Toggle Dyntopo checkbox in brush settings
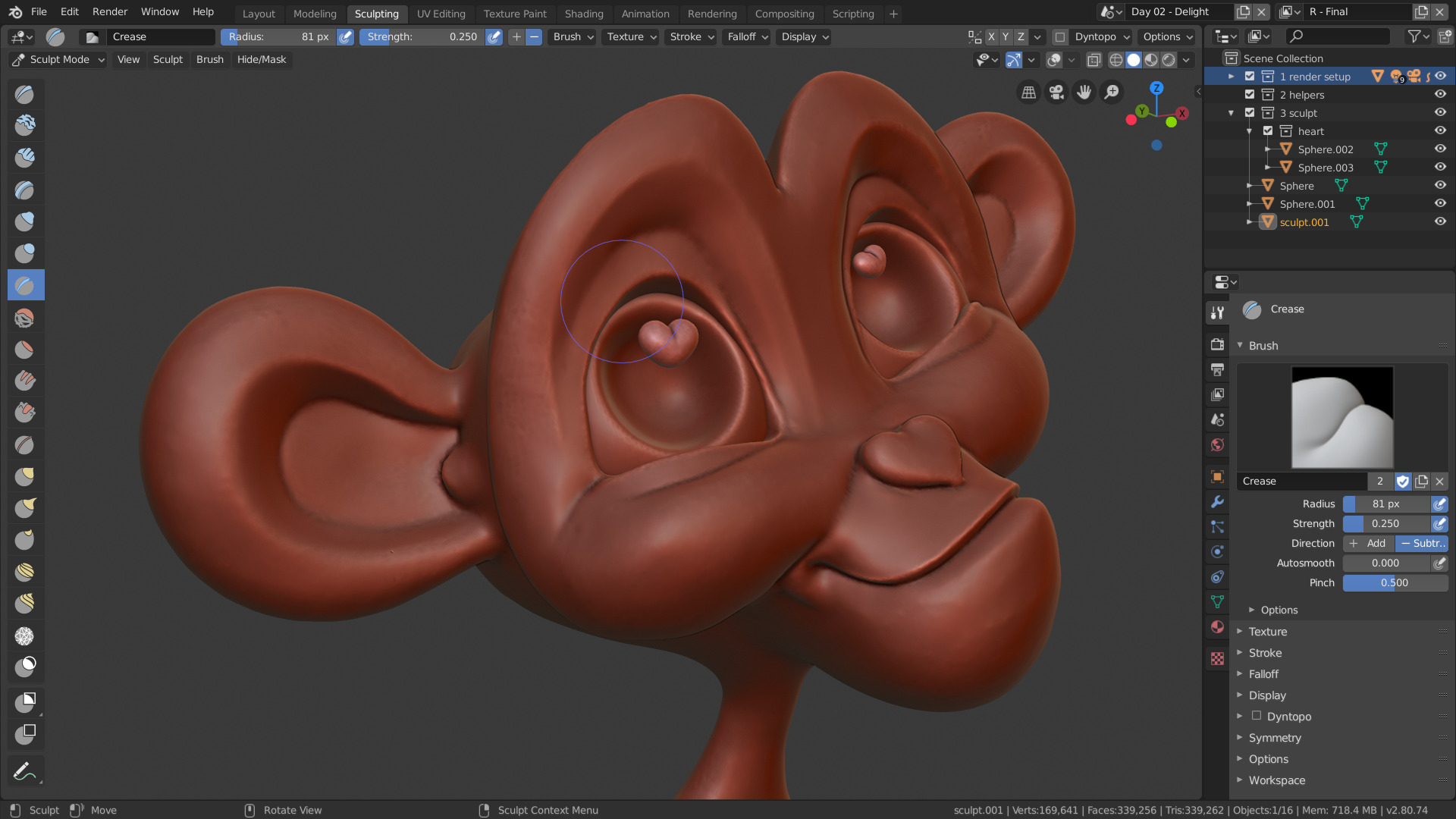 point(1257,716)
